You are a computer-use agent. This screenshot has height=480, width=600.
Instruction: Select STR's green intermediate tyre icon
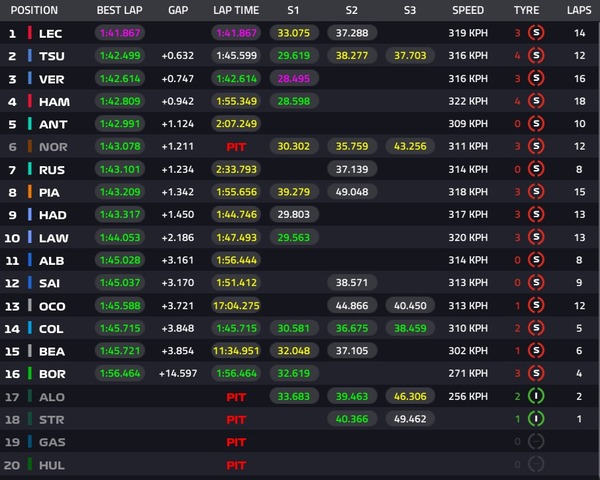(x=535, y=418)
